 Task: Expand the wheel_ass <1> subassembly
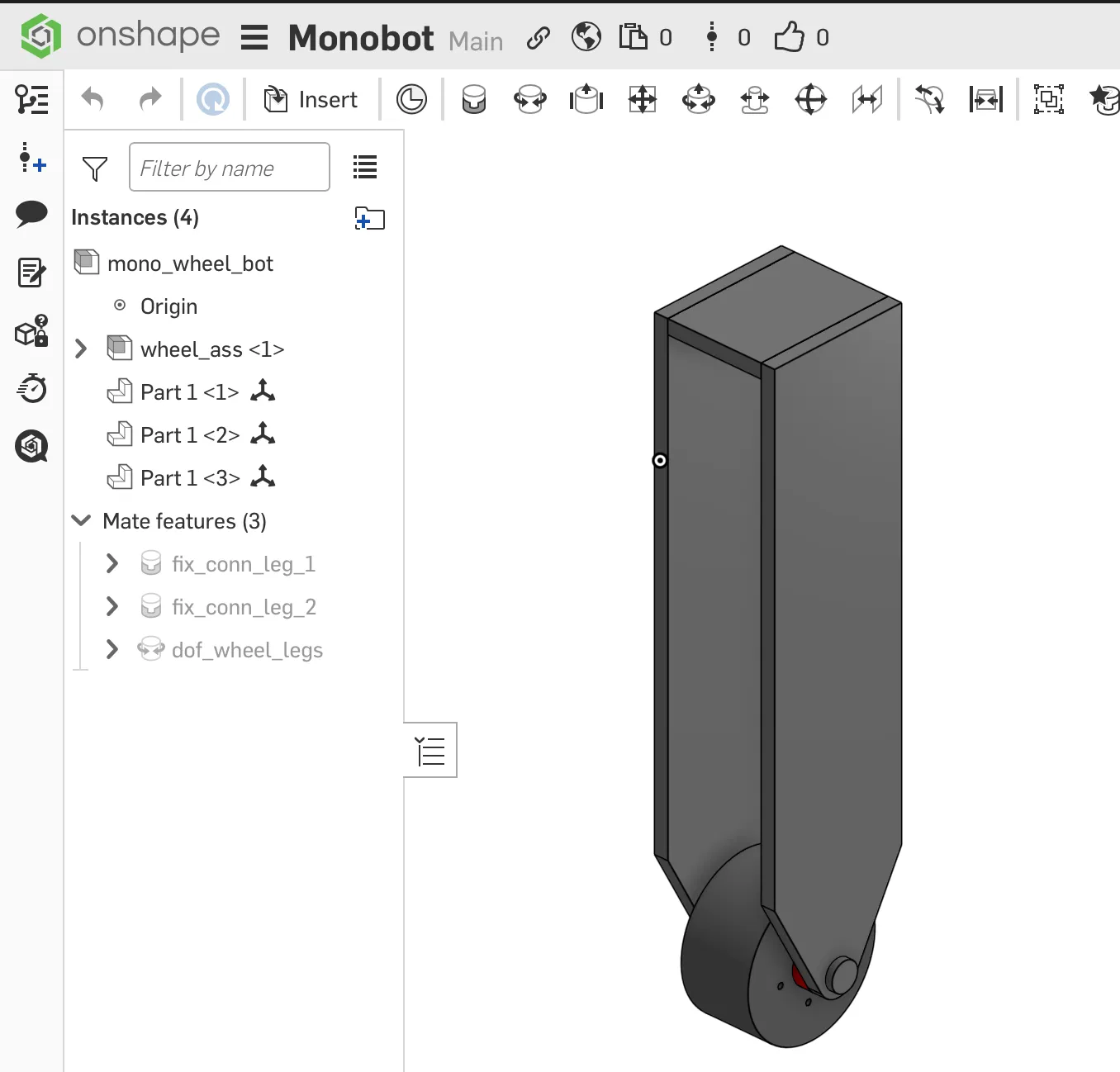coord(81,349)
